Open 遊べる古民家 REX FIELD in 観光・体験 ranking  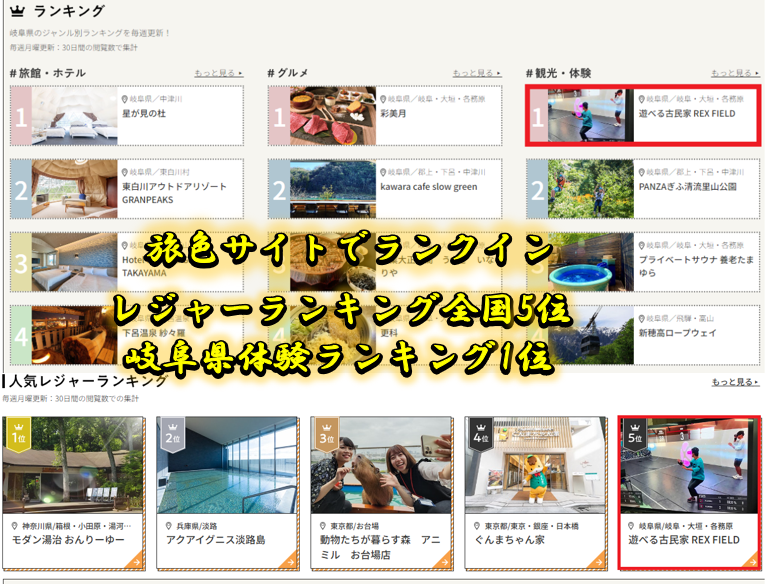pos(686,114)
